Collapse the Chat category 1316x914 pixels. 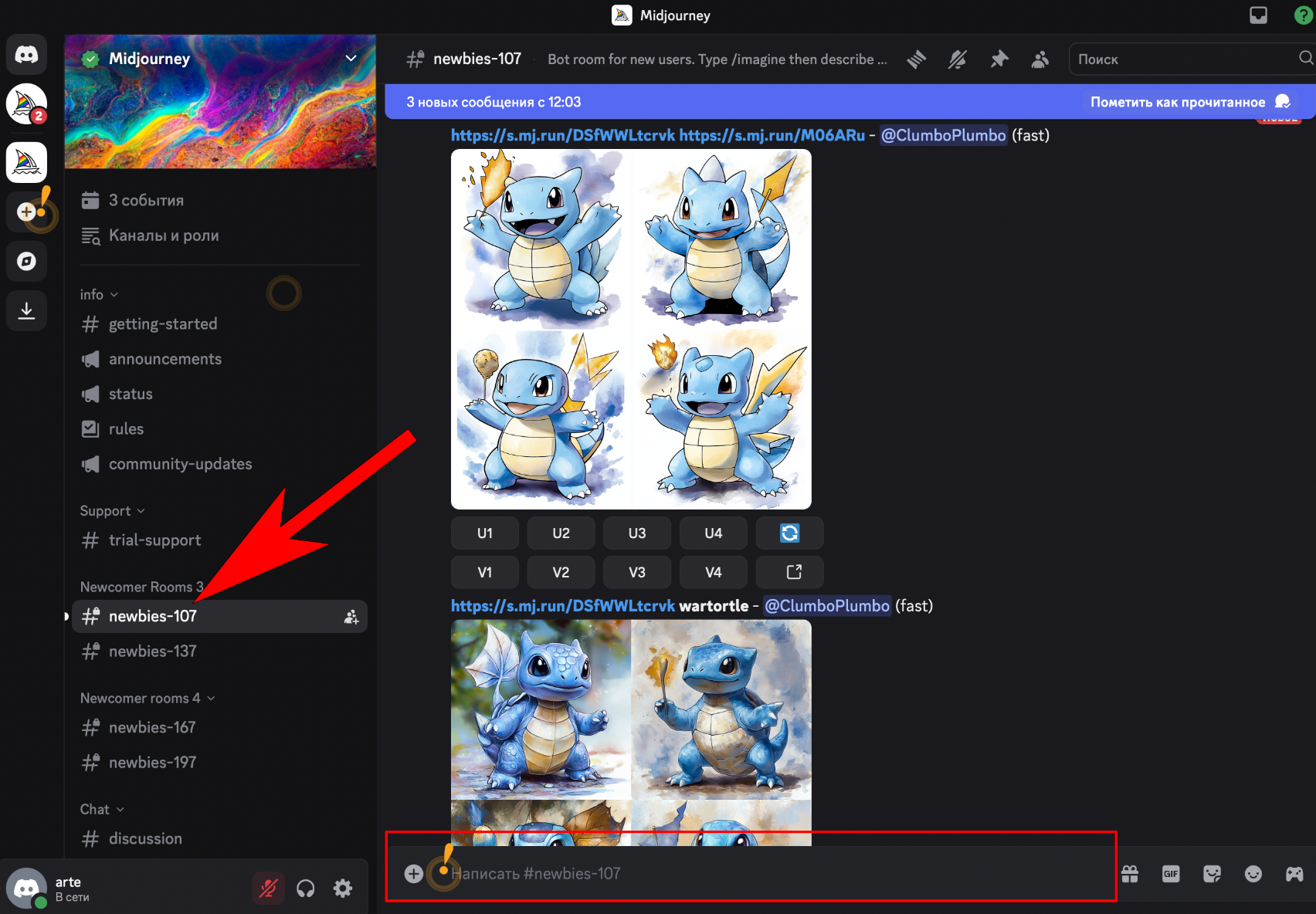(x=102, y=810)
